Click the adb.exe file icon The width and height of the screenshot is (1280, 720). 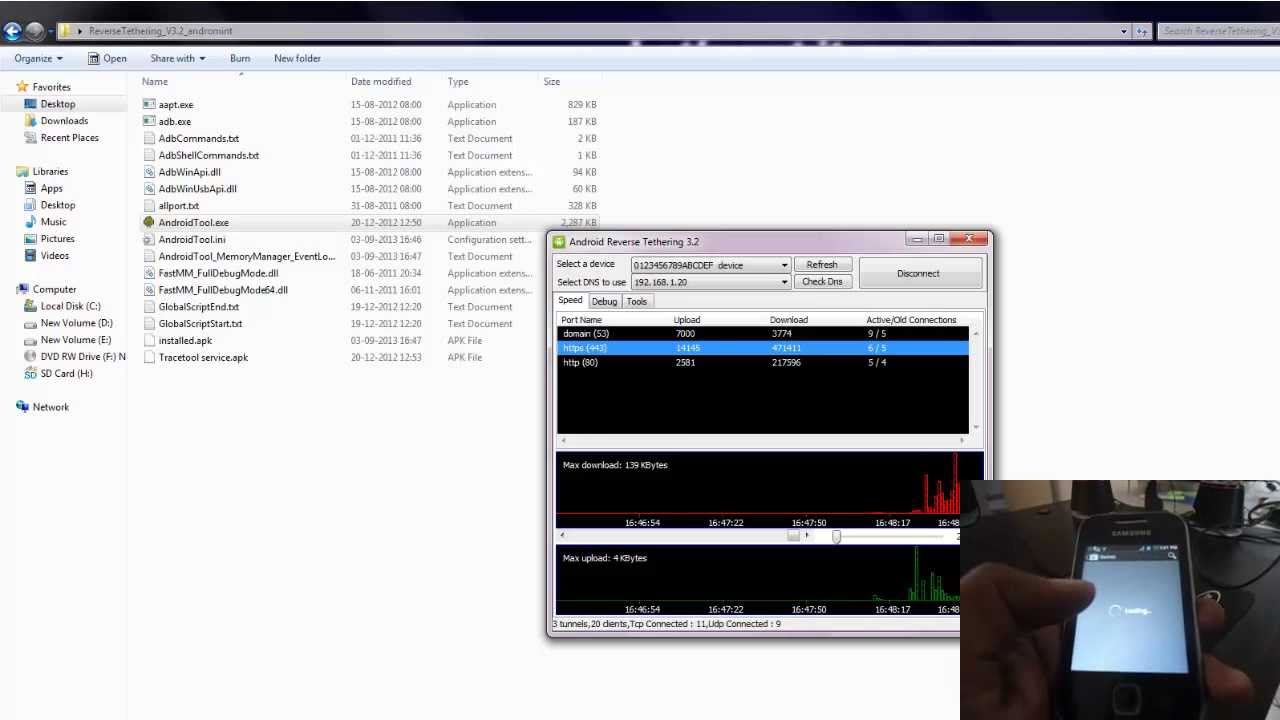point(149,122)
